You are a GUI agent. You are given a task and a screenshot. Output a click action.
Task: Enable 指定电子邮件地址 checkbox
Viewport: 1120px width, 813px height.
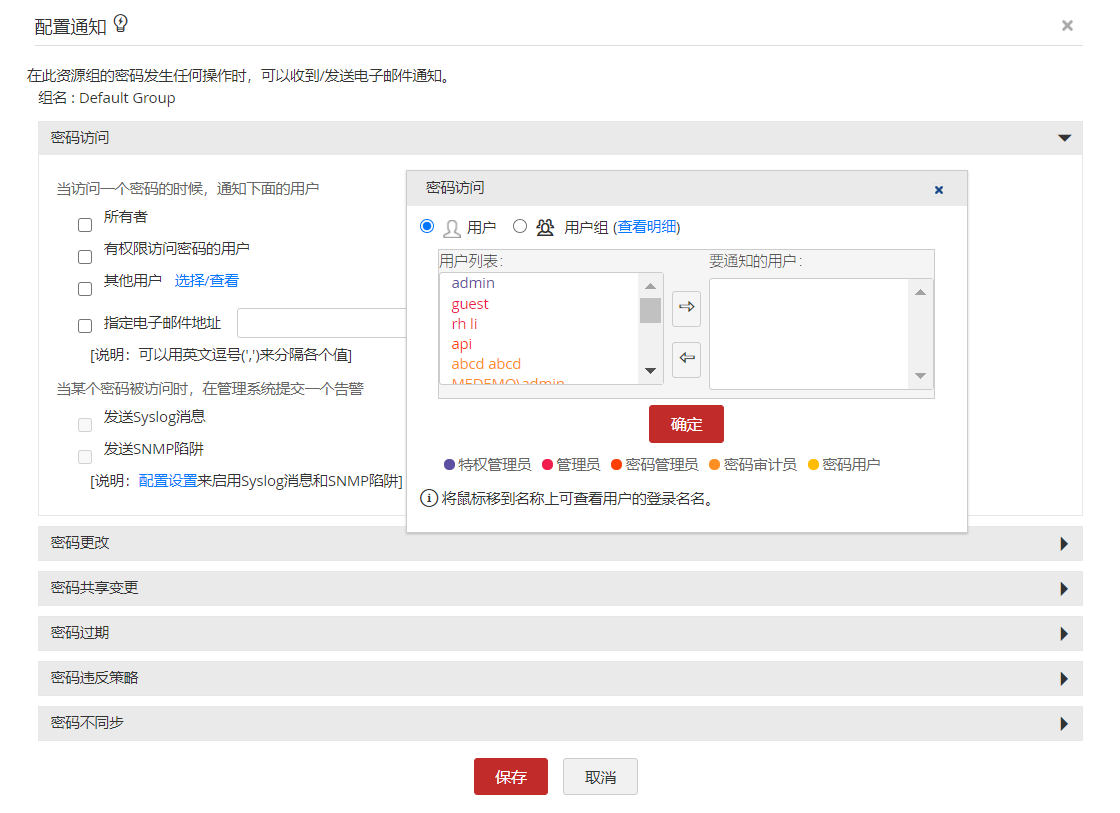pyautogui.click(x=85, y=326)
